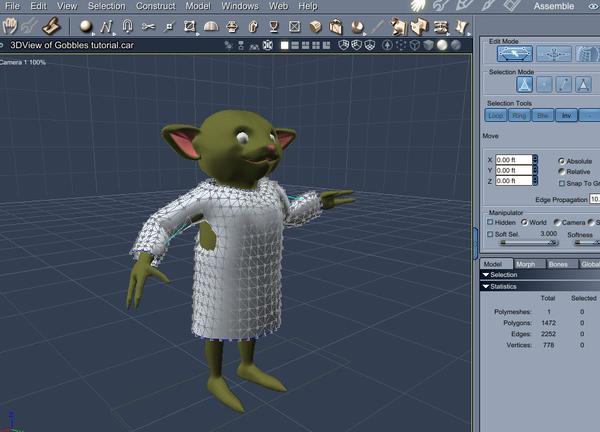Image resolution: width=600 pixels, height=432 pixels.
Task: Click the X value stepper arrows
Action: tap(535, 160)
